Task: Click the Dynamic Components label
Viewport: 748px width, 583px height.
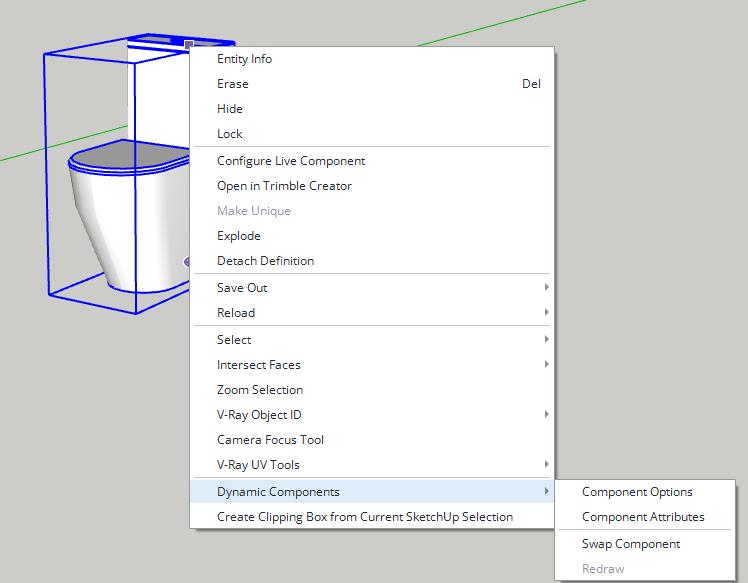Action: click(278, 492)
